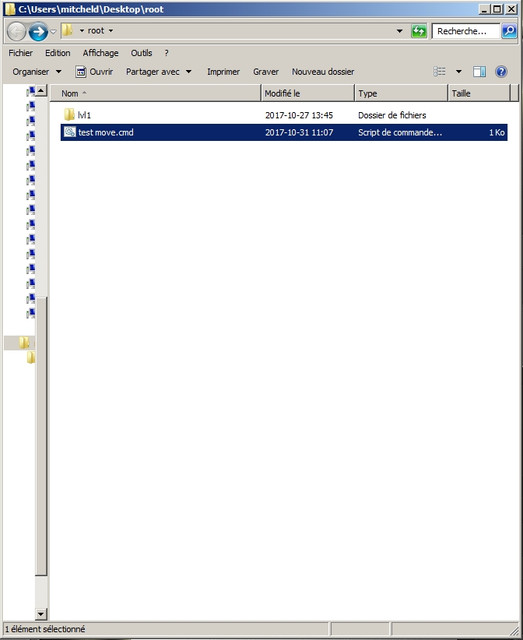Image resolution: width=523 pixels, height=640 pixels.
Task: Open the Organiser dropdown
Action: click(37, 72)
